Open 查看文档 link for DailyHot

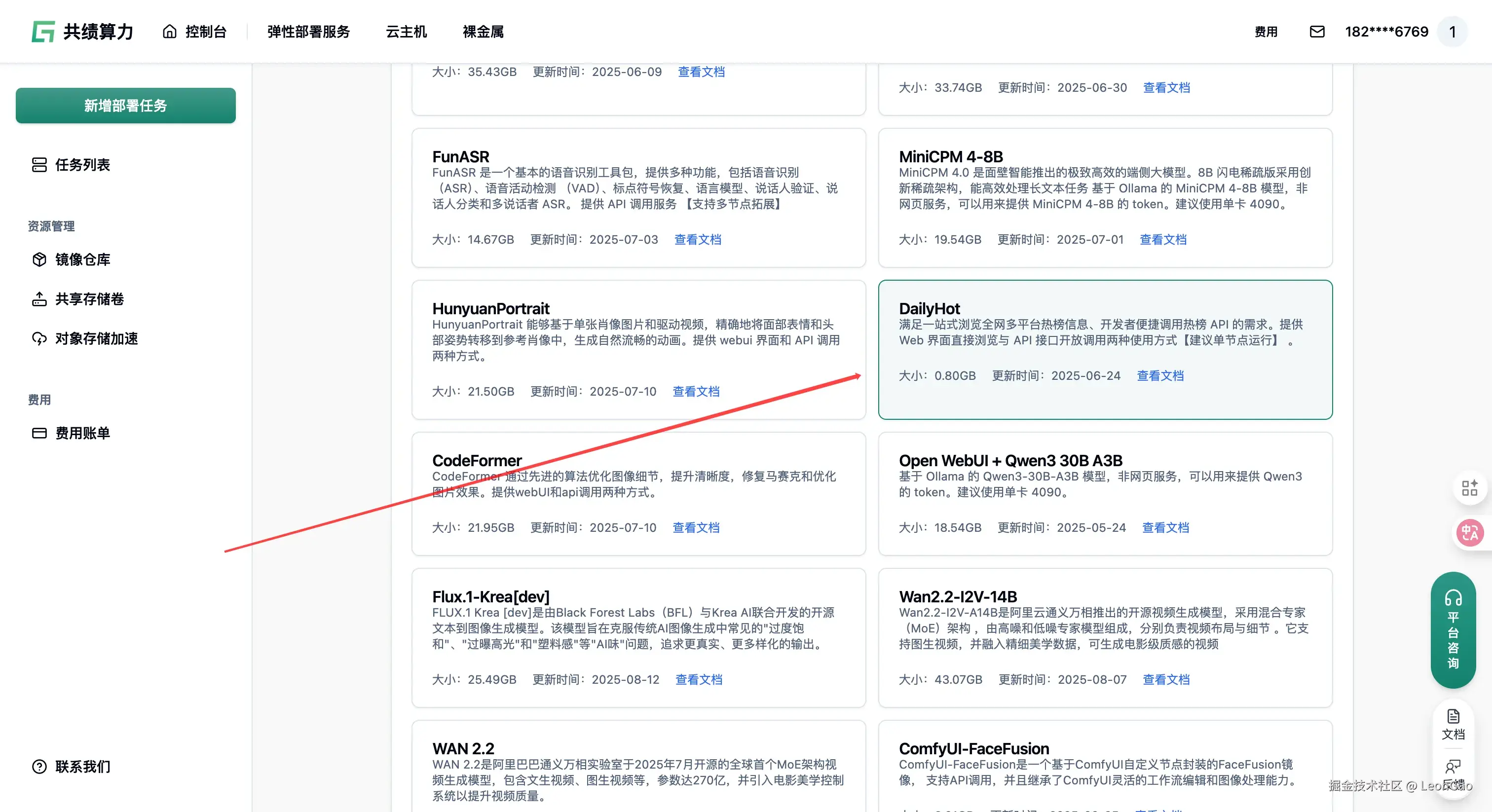1160,375
